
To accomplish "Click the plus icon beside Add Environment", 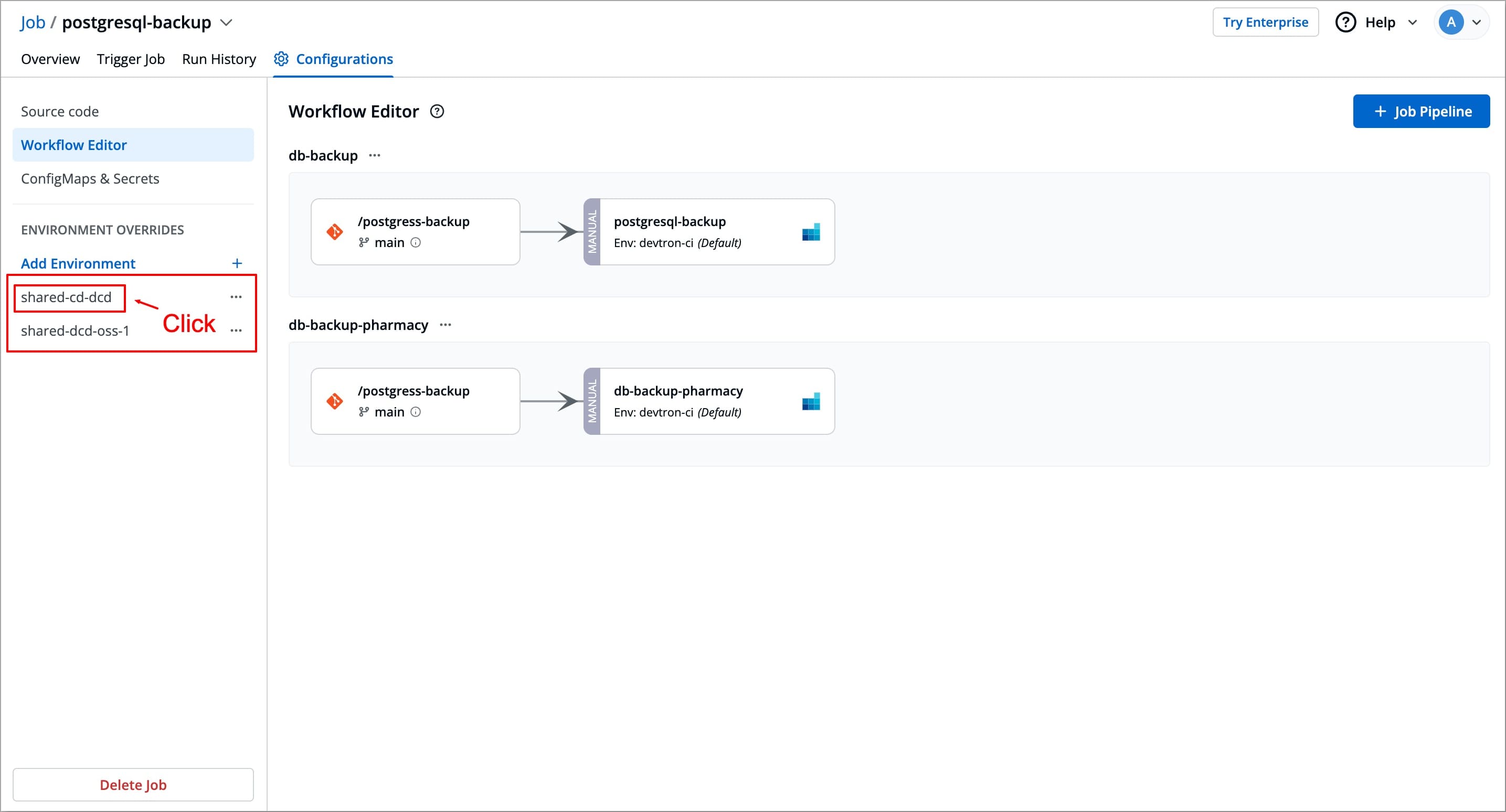I will coord(237,263).
